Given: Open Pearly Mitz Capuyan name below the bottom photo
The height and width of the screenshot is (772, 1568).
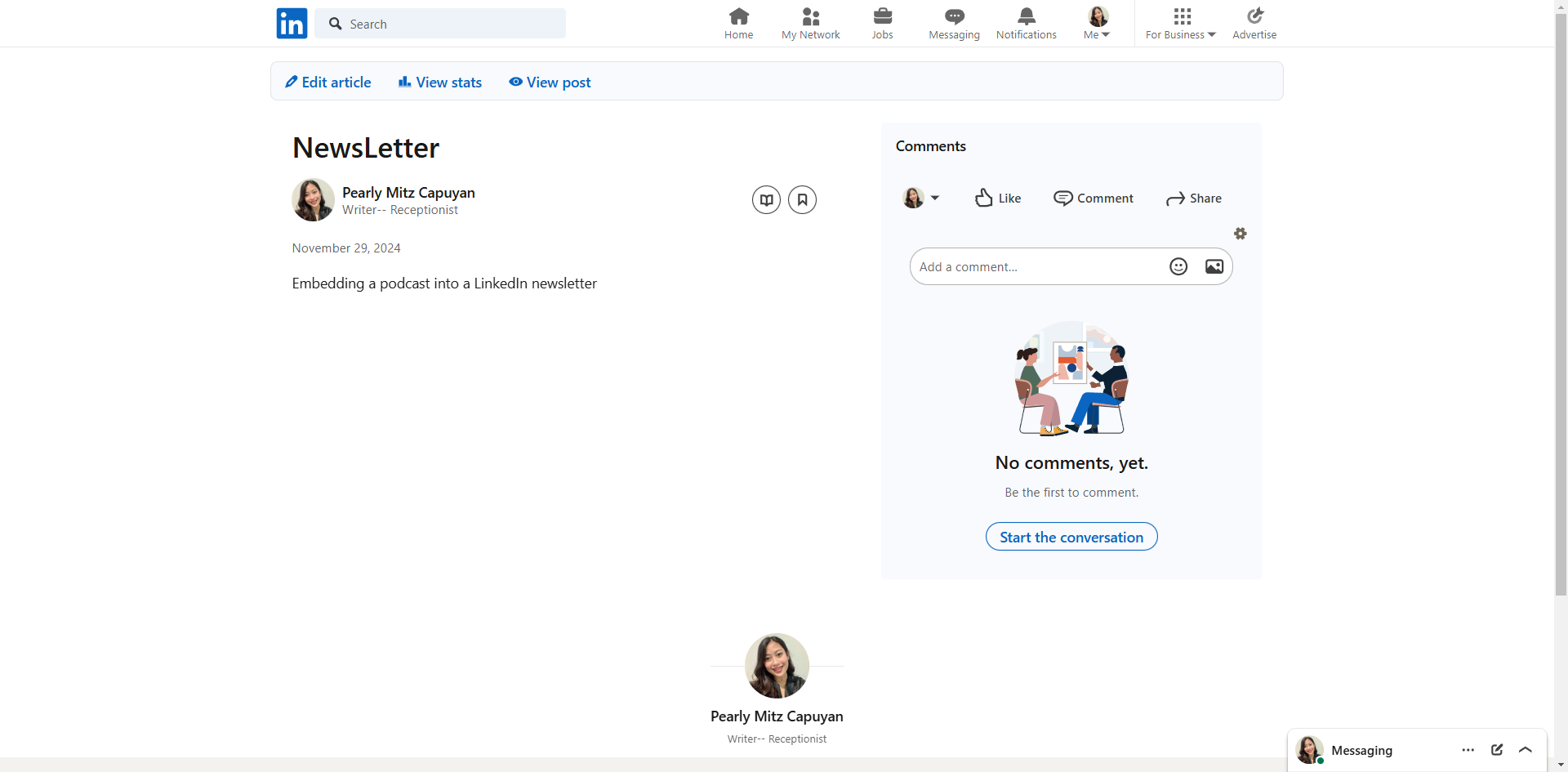Looking at the screenshot, I should 777,716.
